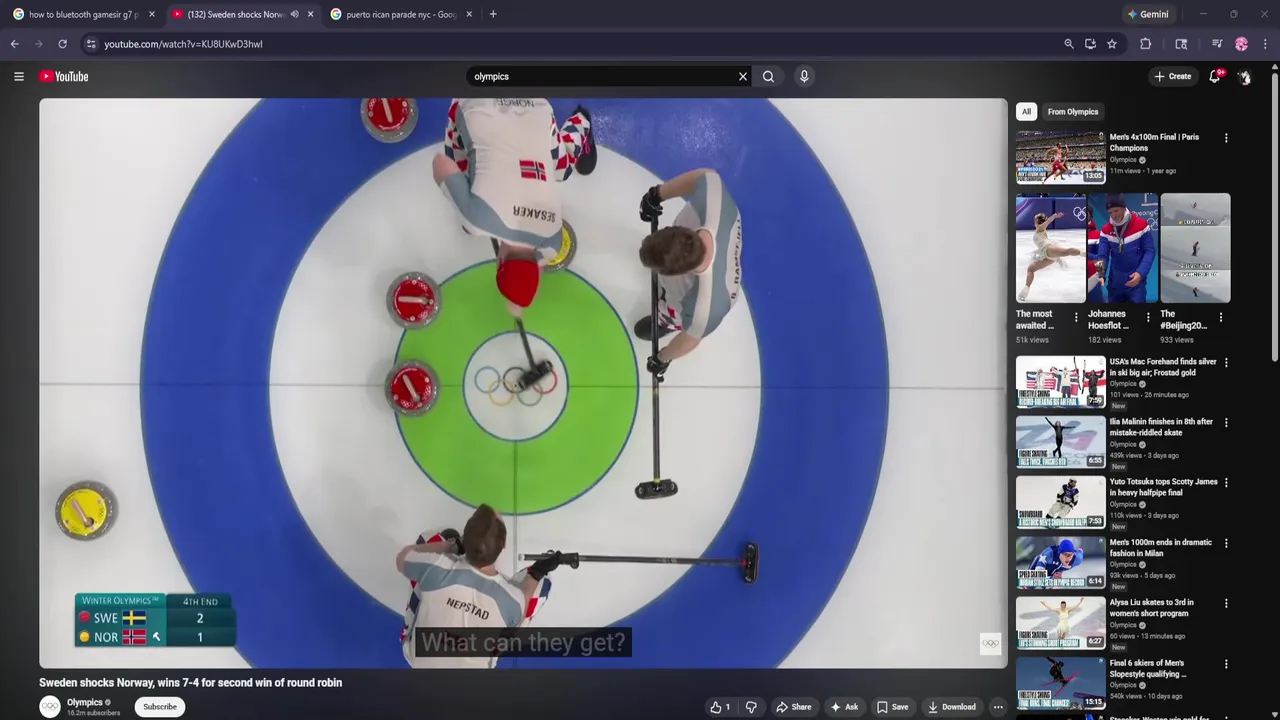
Task: Open USA's Mac Forehand finds silver video
Action: (1060, 382)
